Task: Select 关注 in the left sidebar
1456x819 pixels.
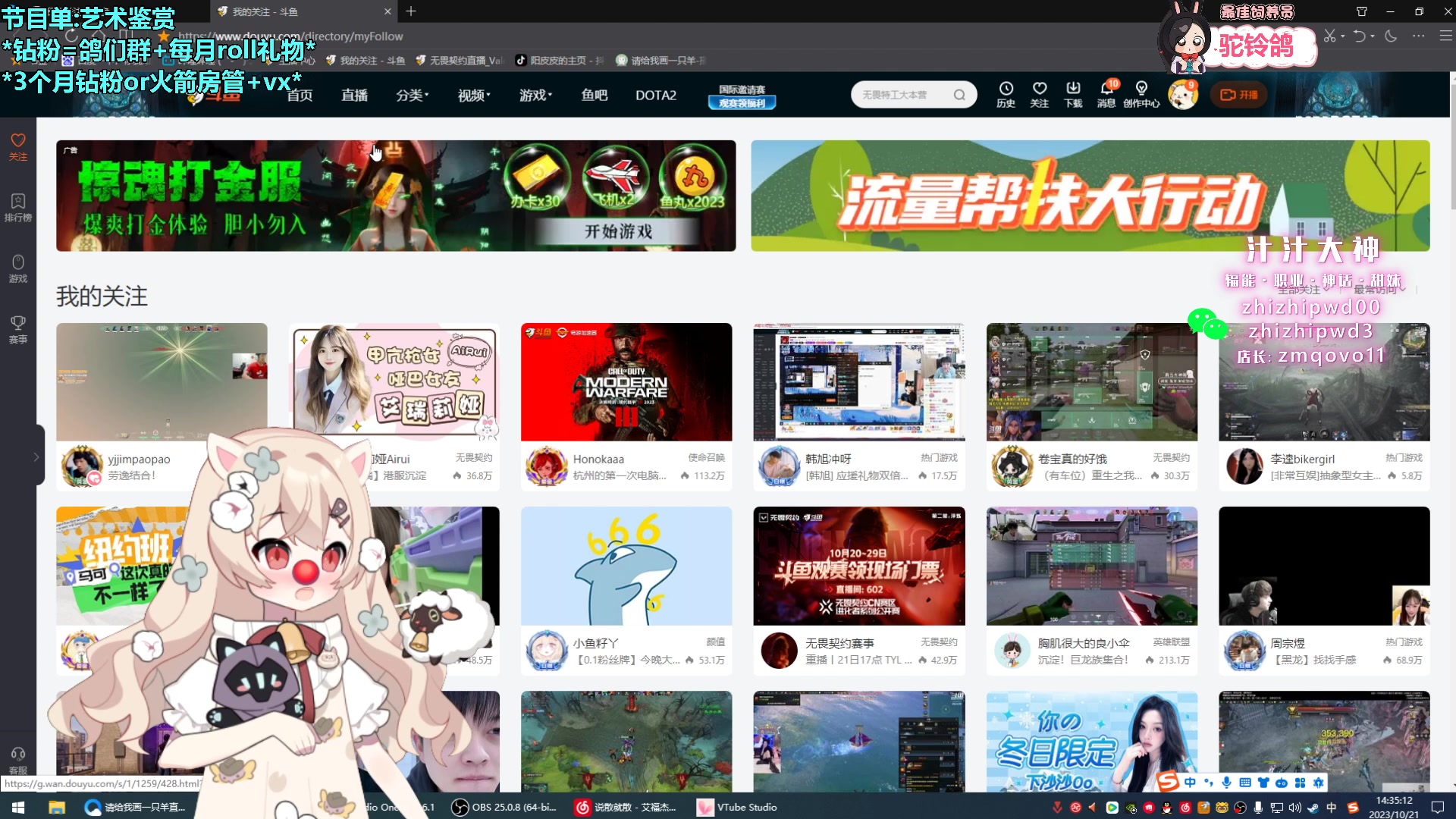Action: coord(18,146)
